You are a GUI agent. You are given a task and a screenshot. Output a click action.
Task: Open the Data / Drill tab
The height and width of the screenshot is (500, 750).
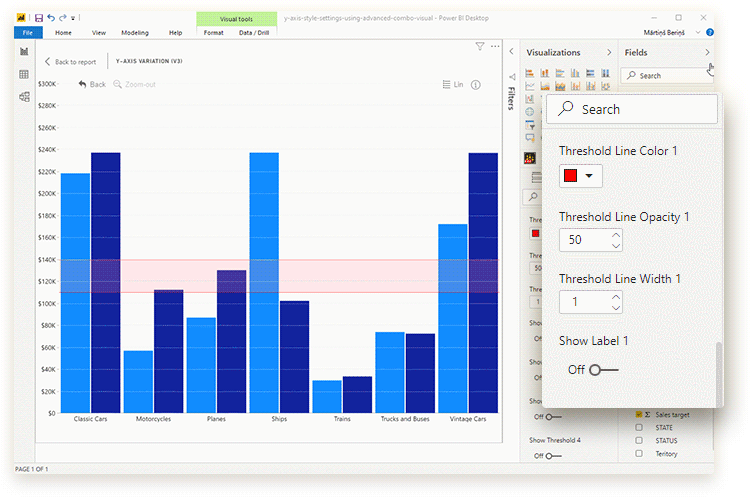click(254, 33)
